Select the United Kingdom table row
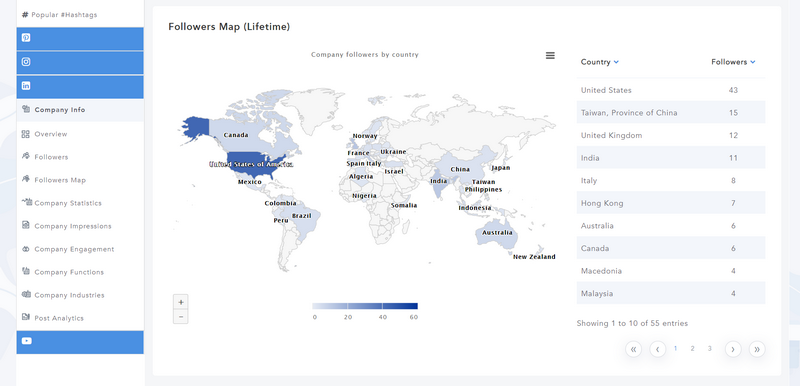The width and height of the screenshot is (800, 386). [671, 135]
